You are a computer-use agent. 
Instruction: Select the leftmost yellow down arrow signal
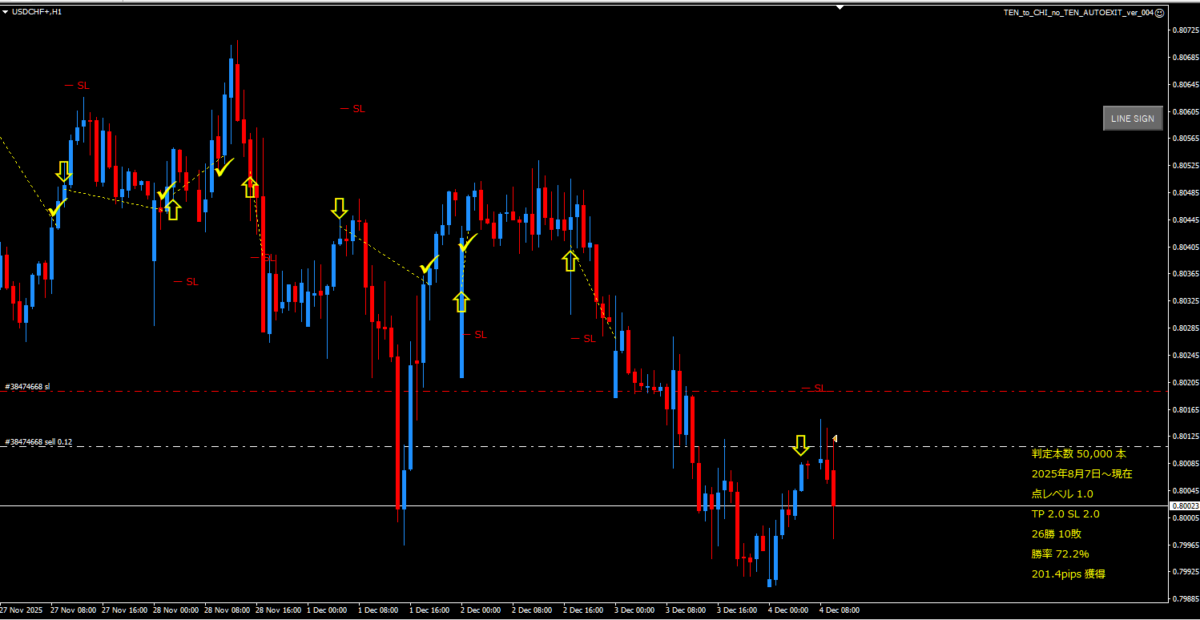coord(64,171)
